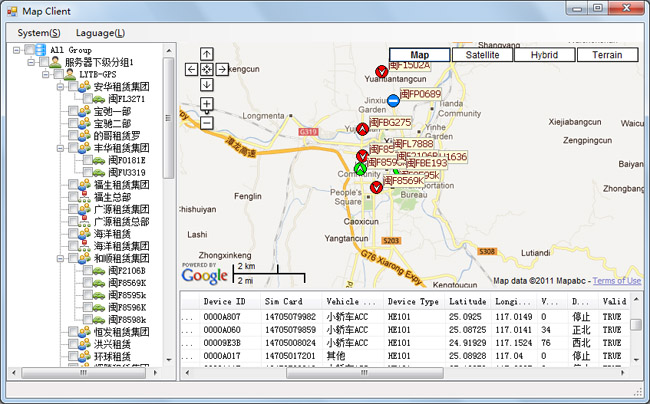Image resolution: width=650 pixels, height=404 pixels.
Task: Click the 闽FL7888 map label
Action: point(413,144)
